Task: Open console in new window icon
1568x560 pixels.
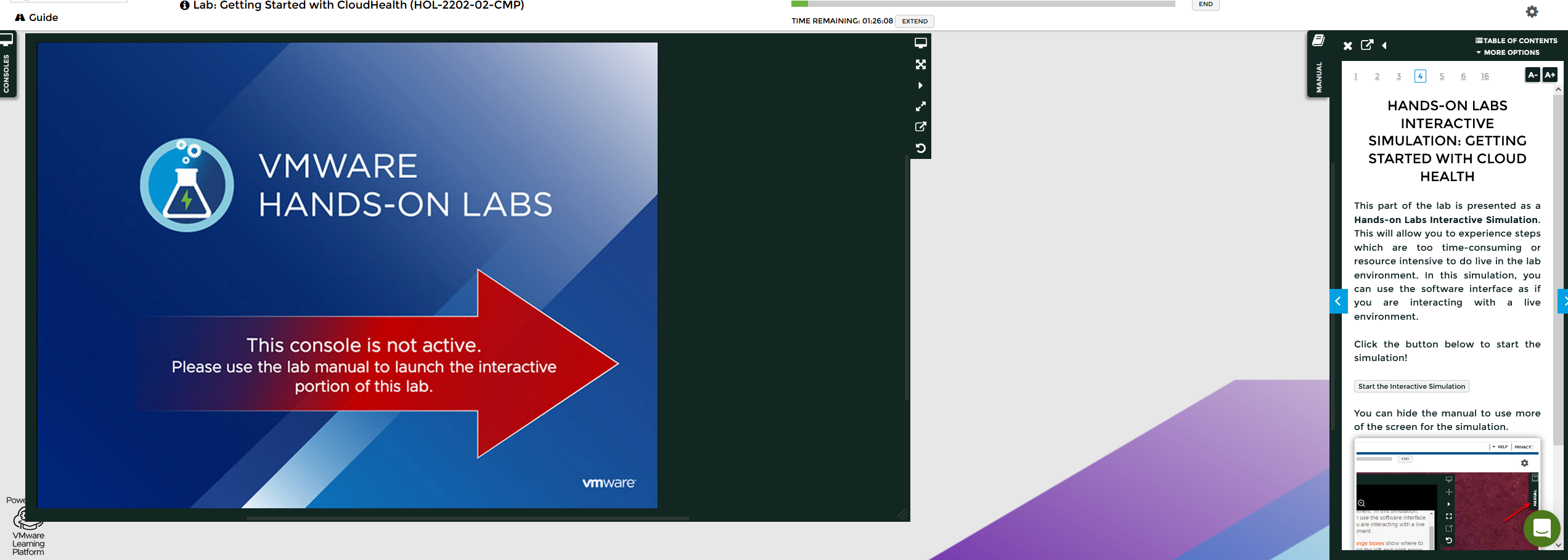Action: click(x=920, y=127)
